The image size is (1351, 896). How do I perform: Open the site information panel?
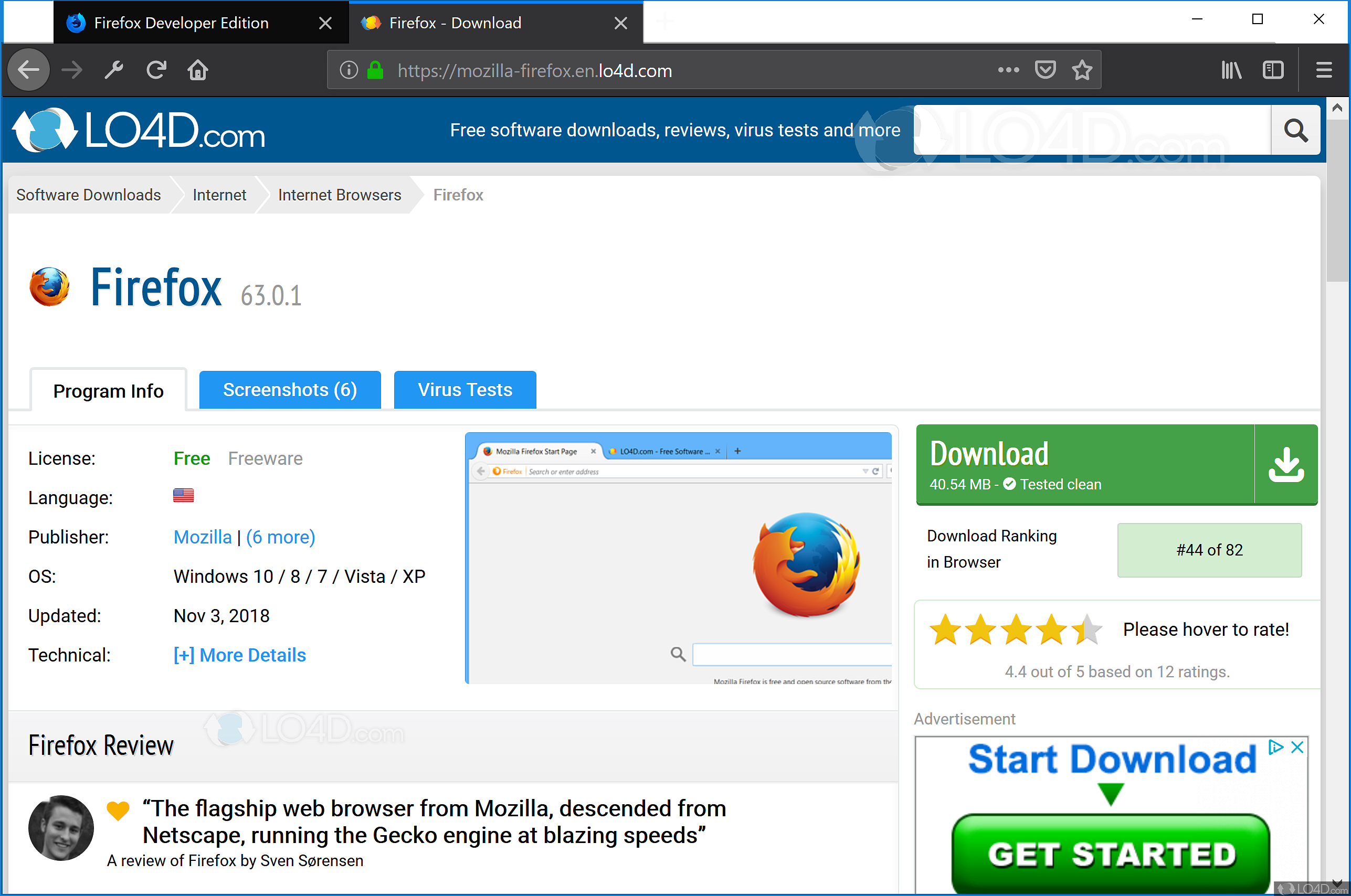coord(349,69)
